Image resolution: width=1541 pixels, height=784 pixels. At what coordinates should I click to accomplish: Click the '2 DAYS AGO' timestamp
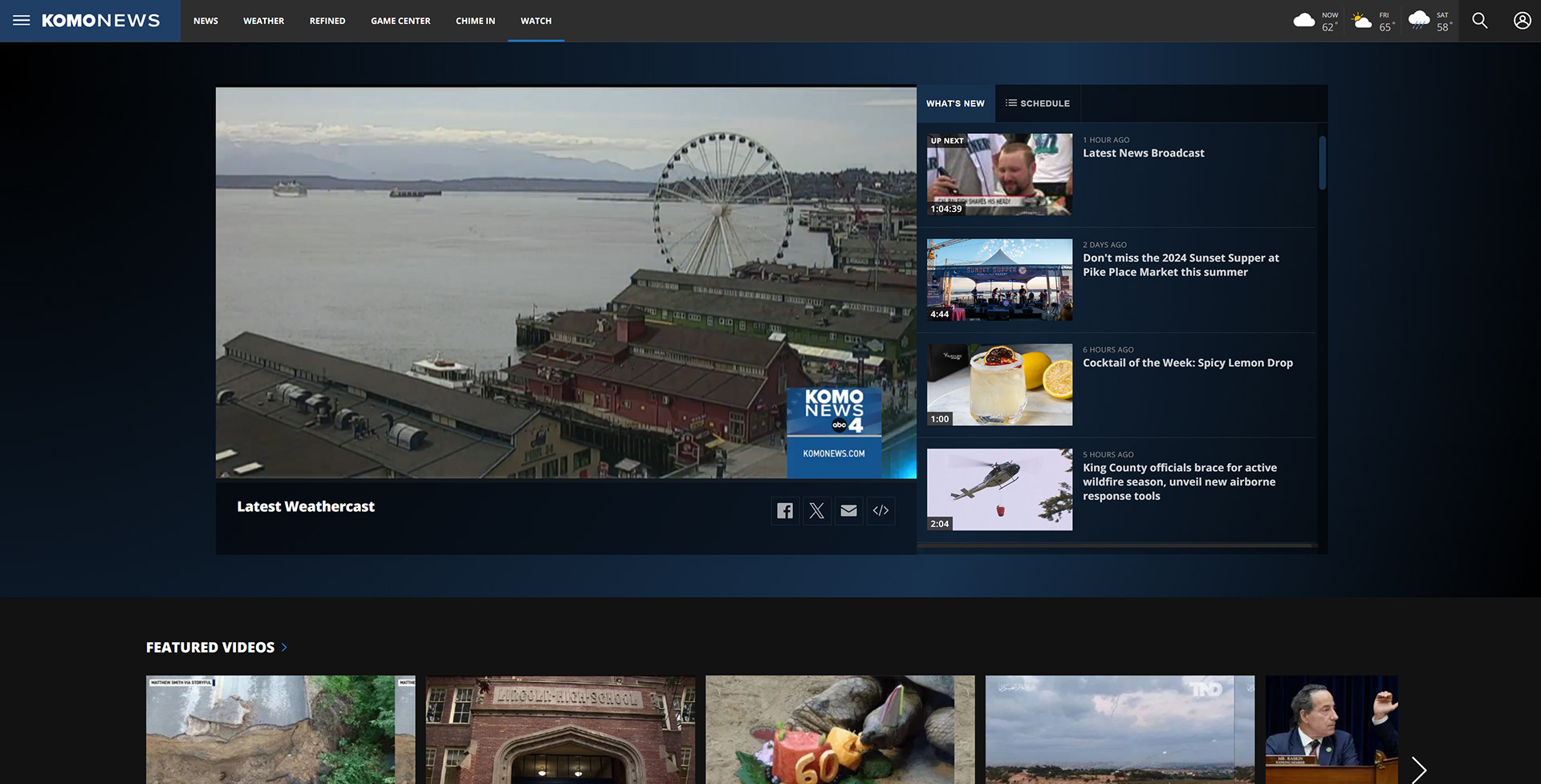[1104, 245]
